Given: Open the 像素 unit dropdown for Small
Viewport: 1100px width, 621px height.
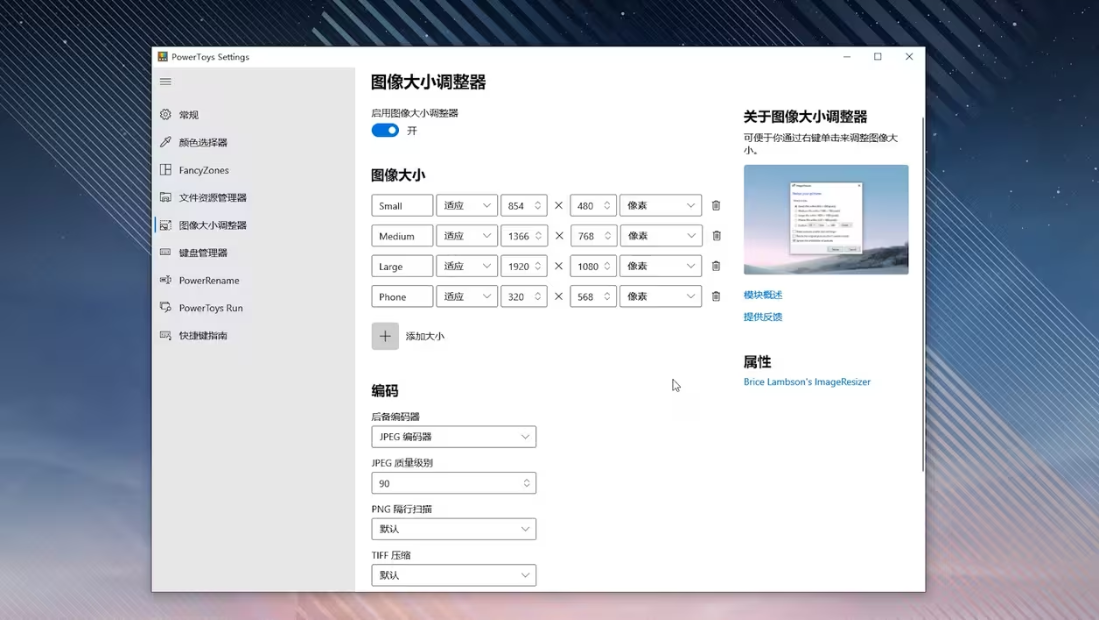Looking at the screenshot, I should tap(661, 206).
